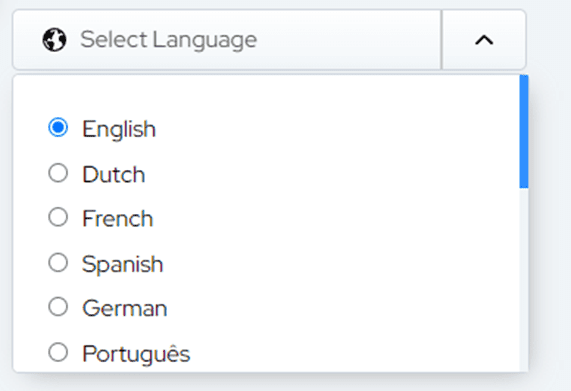The width and height of the screenshot is (571, 391).
Task: Click the English label text
Action: point(119,130)
